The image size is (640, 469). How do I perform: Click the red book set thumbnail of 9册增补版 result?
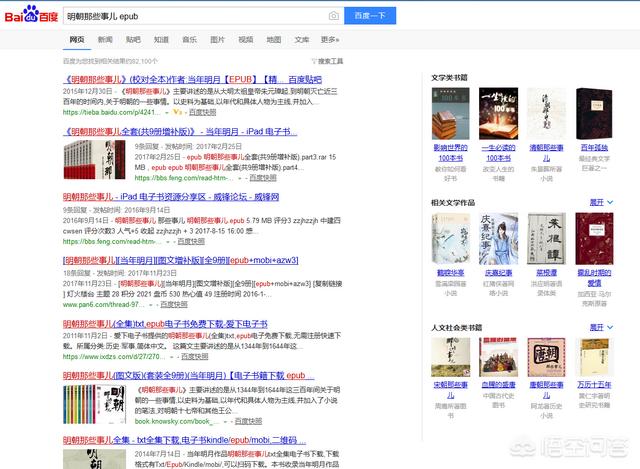click(94, 160)
